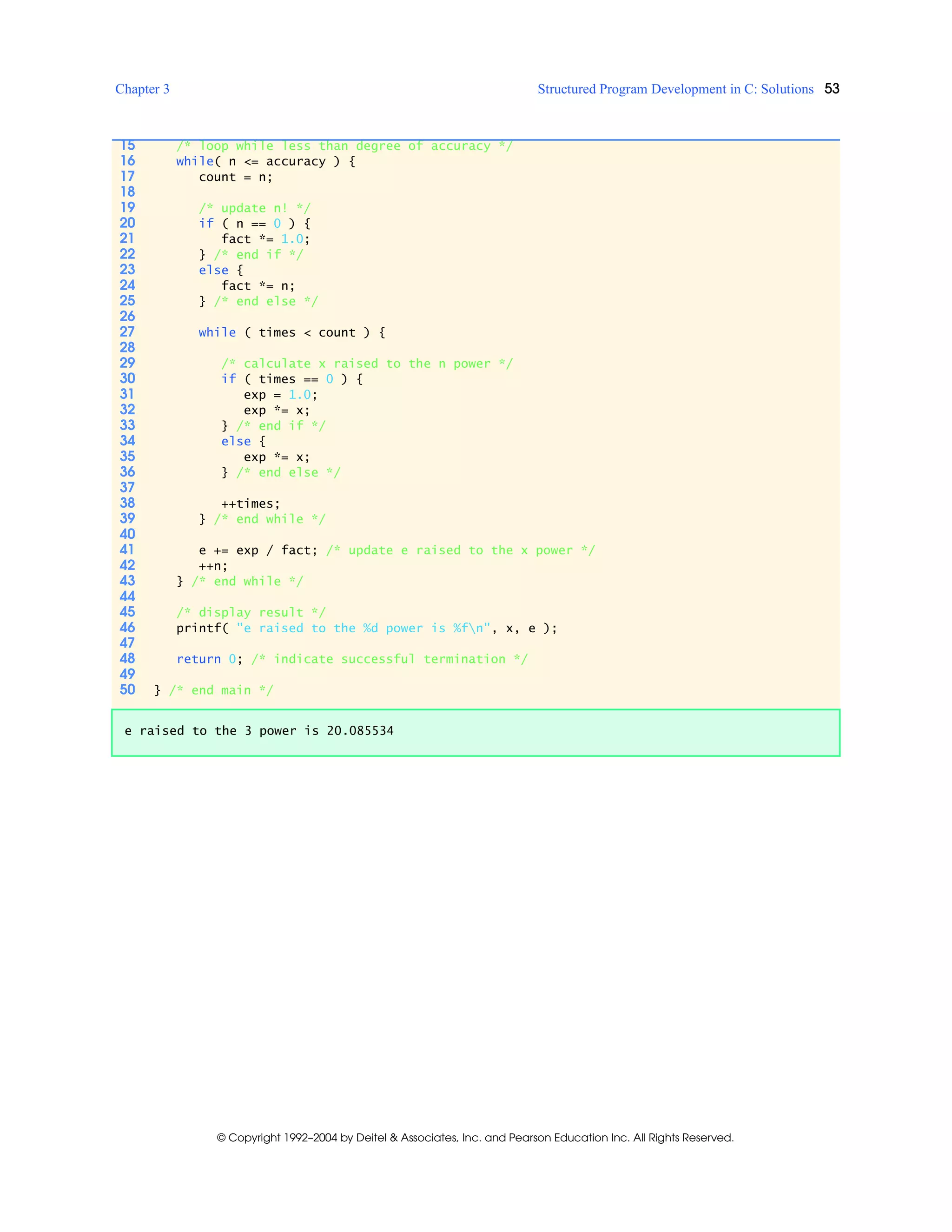Screen dimensions: 952x1232
Task: Click the 'return 0;' statement
Action: click(209, 659)
